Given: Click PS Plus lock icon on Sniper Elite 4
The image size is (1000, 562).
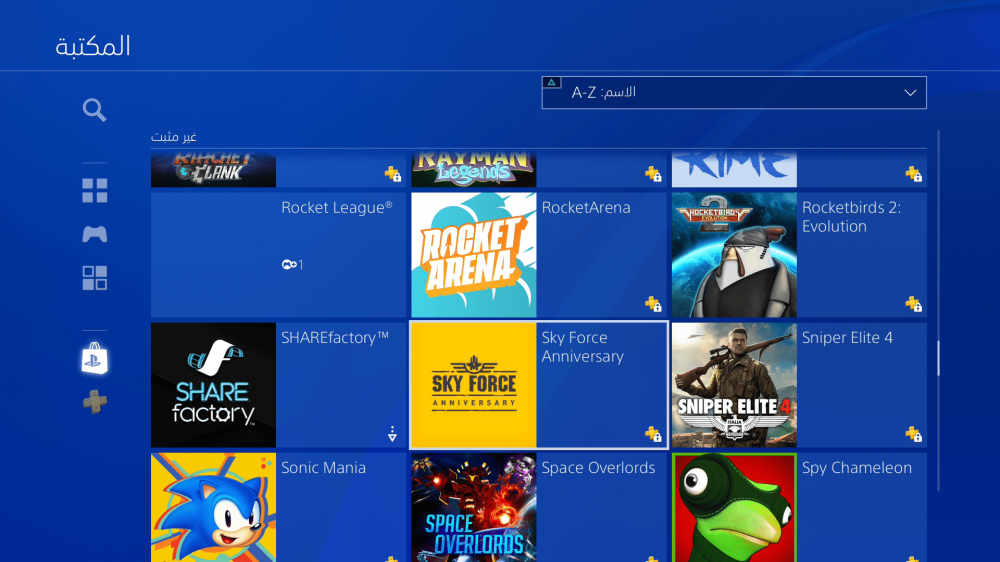Looking at the screenshot, I should (x=913, y=434).
